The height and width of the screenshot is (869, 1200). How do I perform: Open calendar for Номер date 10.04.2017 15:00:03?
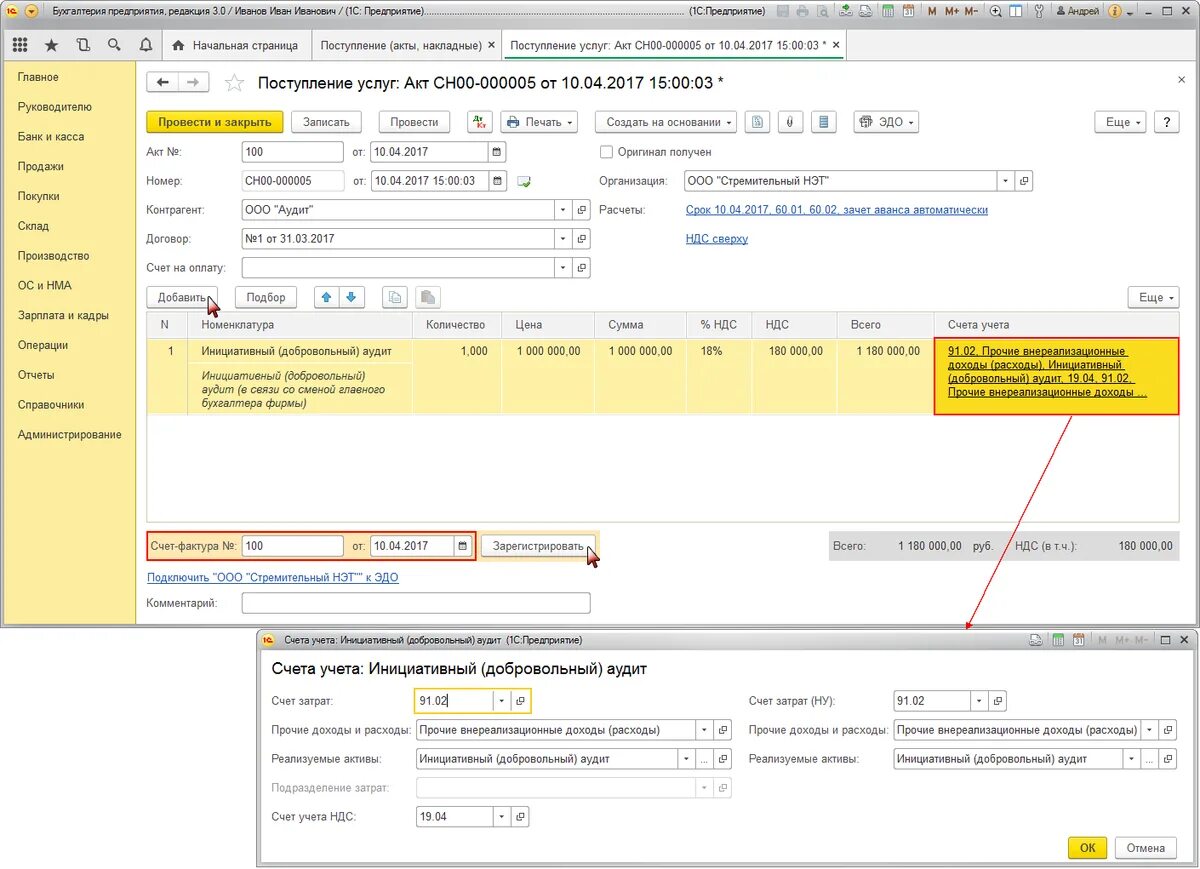click(497, 181)
